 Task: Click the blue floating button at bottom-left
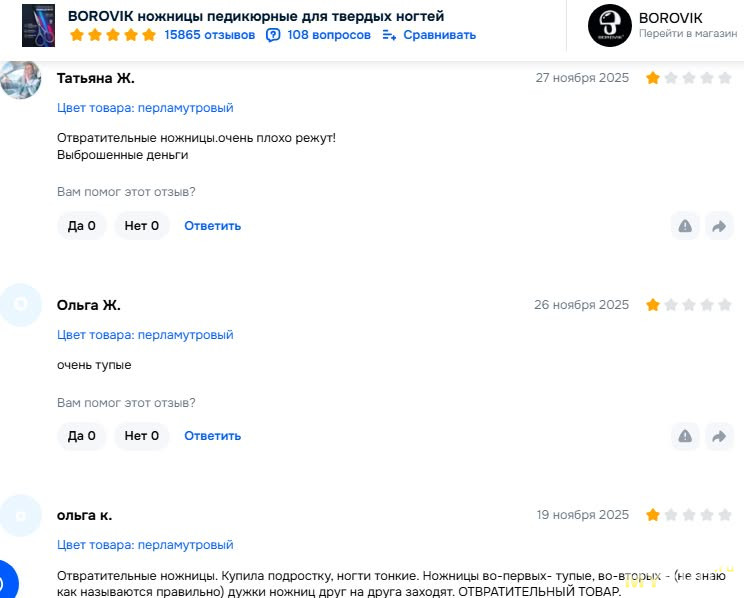pos(5,582)
